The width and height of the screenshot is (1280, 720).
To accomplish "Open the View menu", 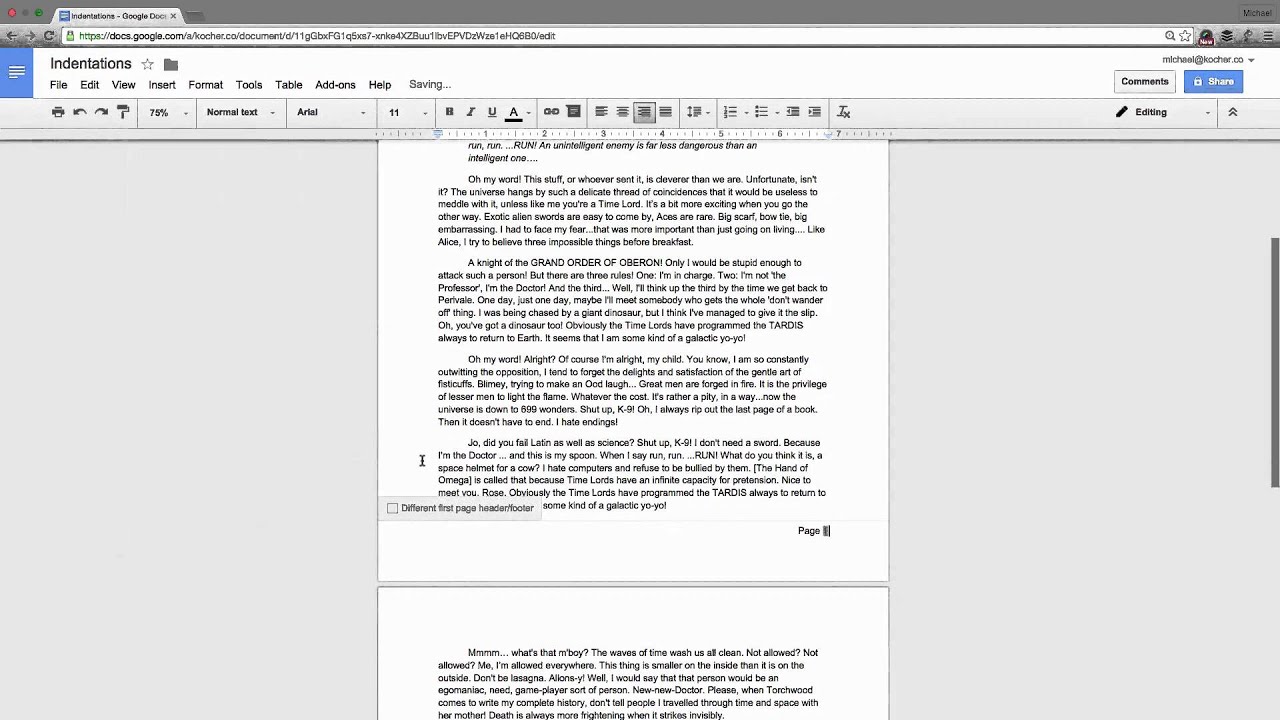I will tap(123, 85).
